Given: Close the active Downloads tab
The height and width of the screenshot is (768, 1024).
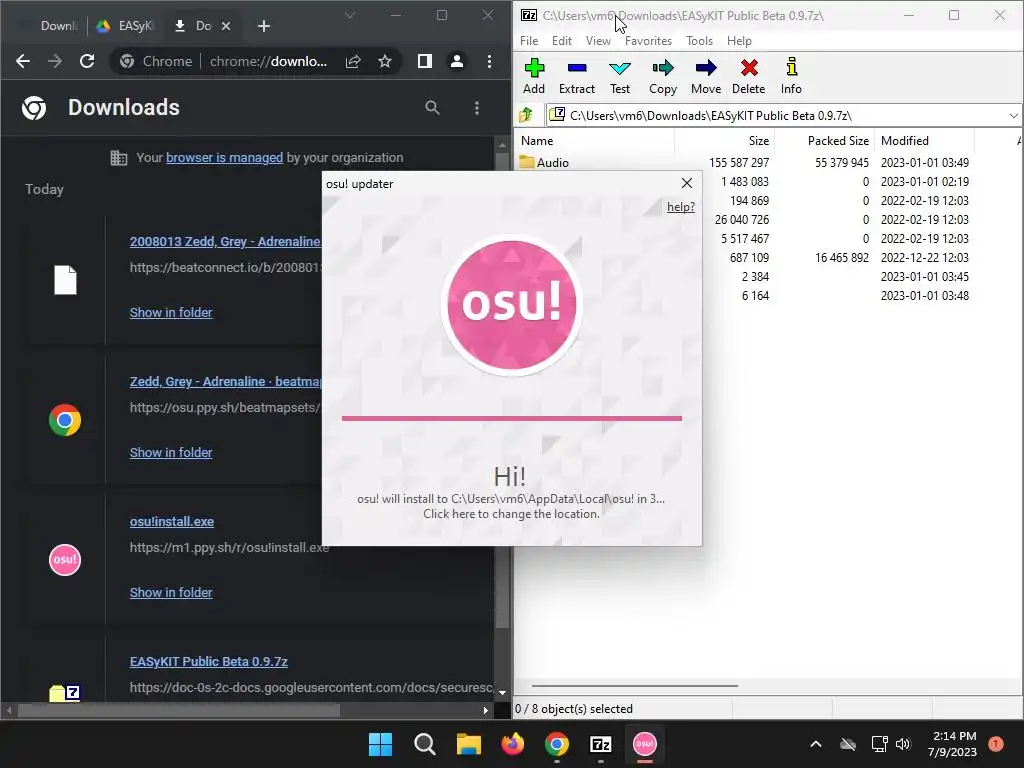Looking at the screenshot, I should [226, 25].
